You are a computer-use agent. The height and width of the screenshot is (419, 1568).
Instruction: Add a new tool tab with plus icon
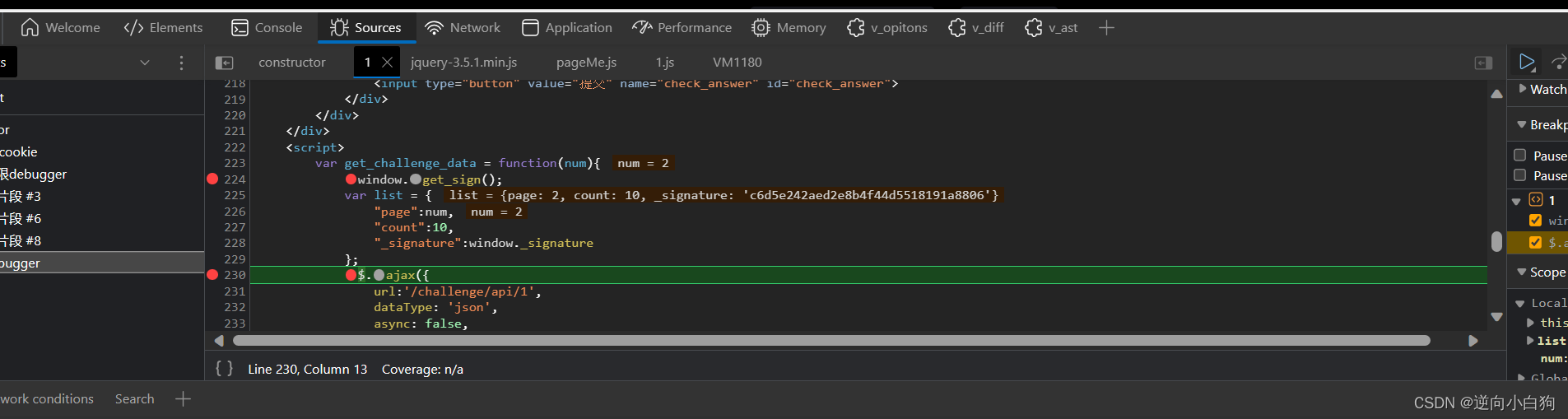click(1106, 28)
